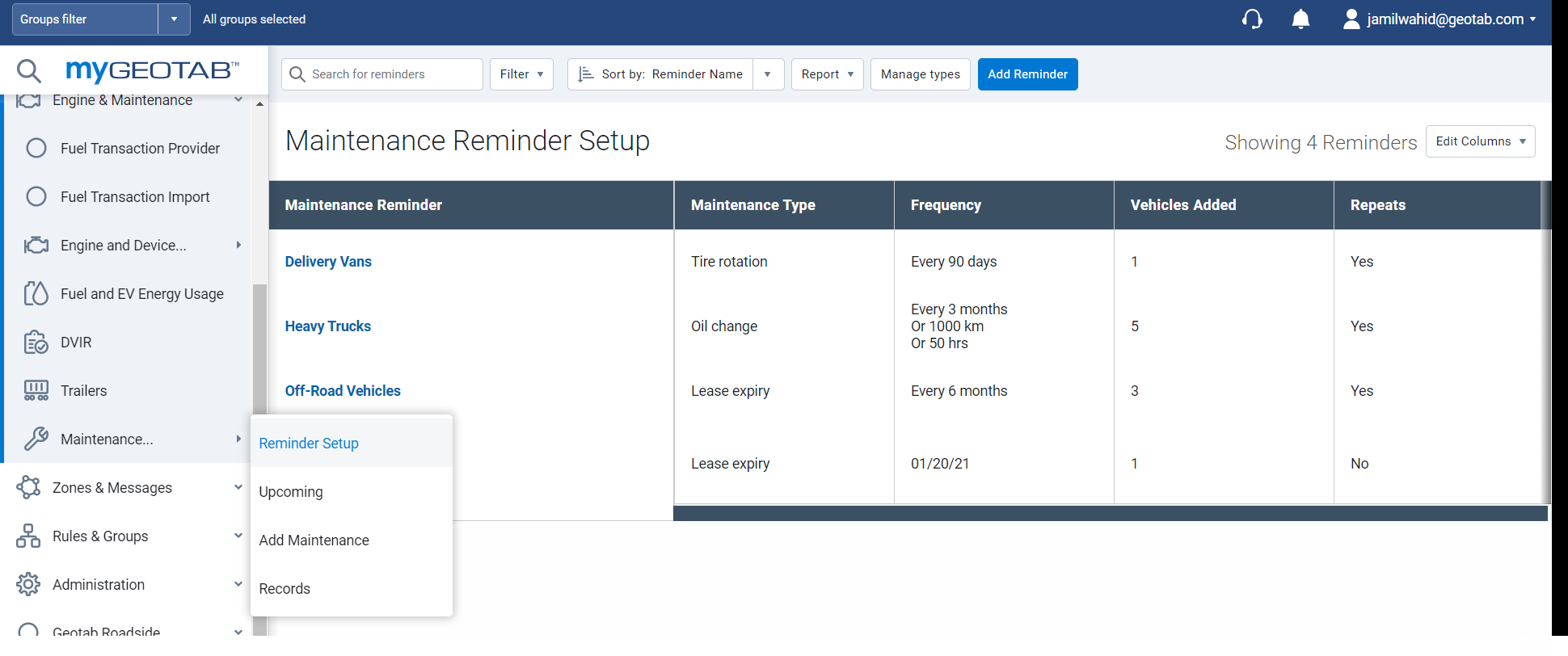This screenshot has height=656, width=1568.
Task: Click the Zones & Messages icon
Action: coord(28,487)
